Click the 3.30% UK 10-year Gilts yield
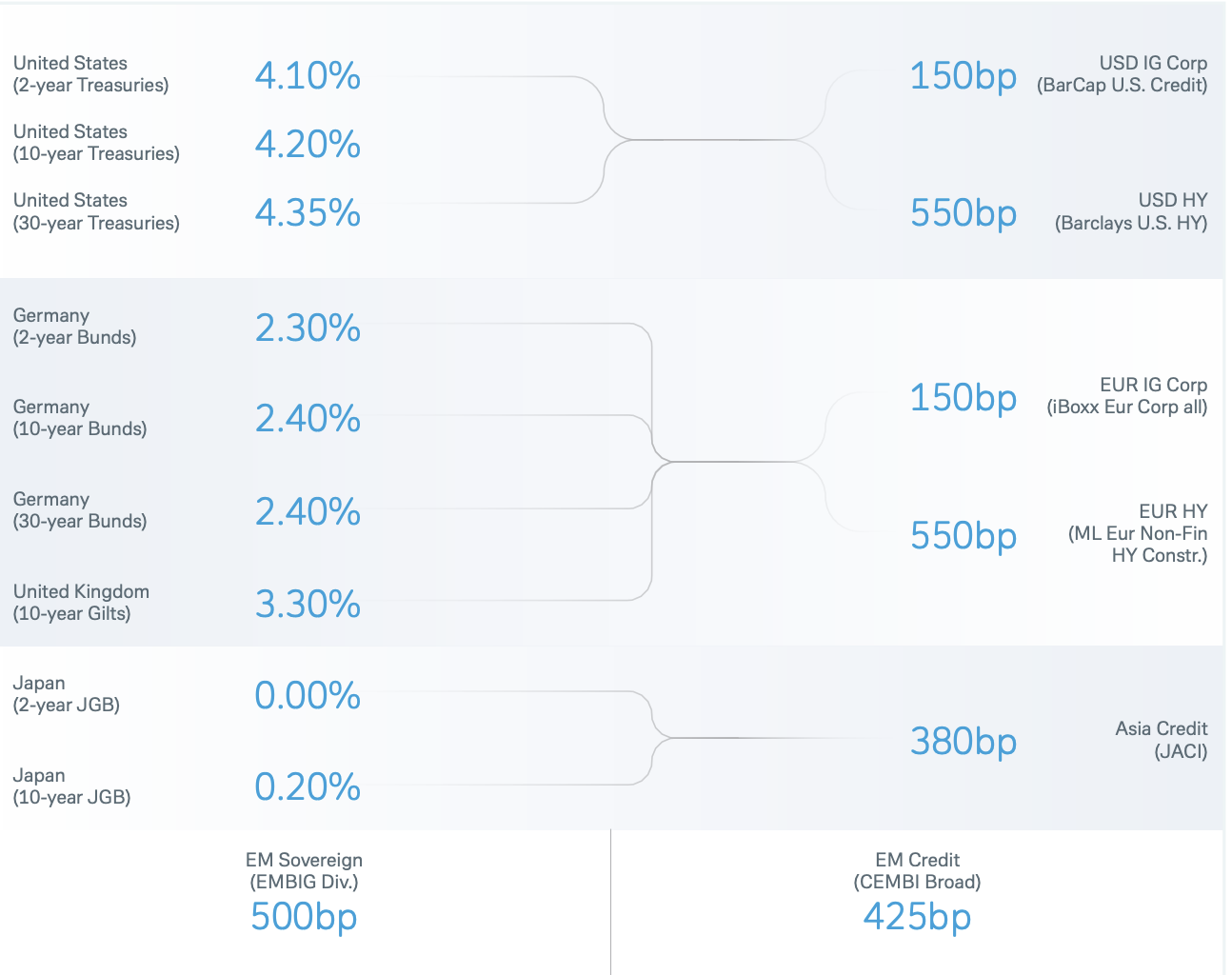 click(308, 605)
